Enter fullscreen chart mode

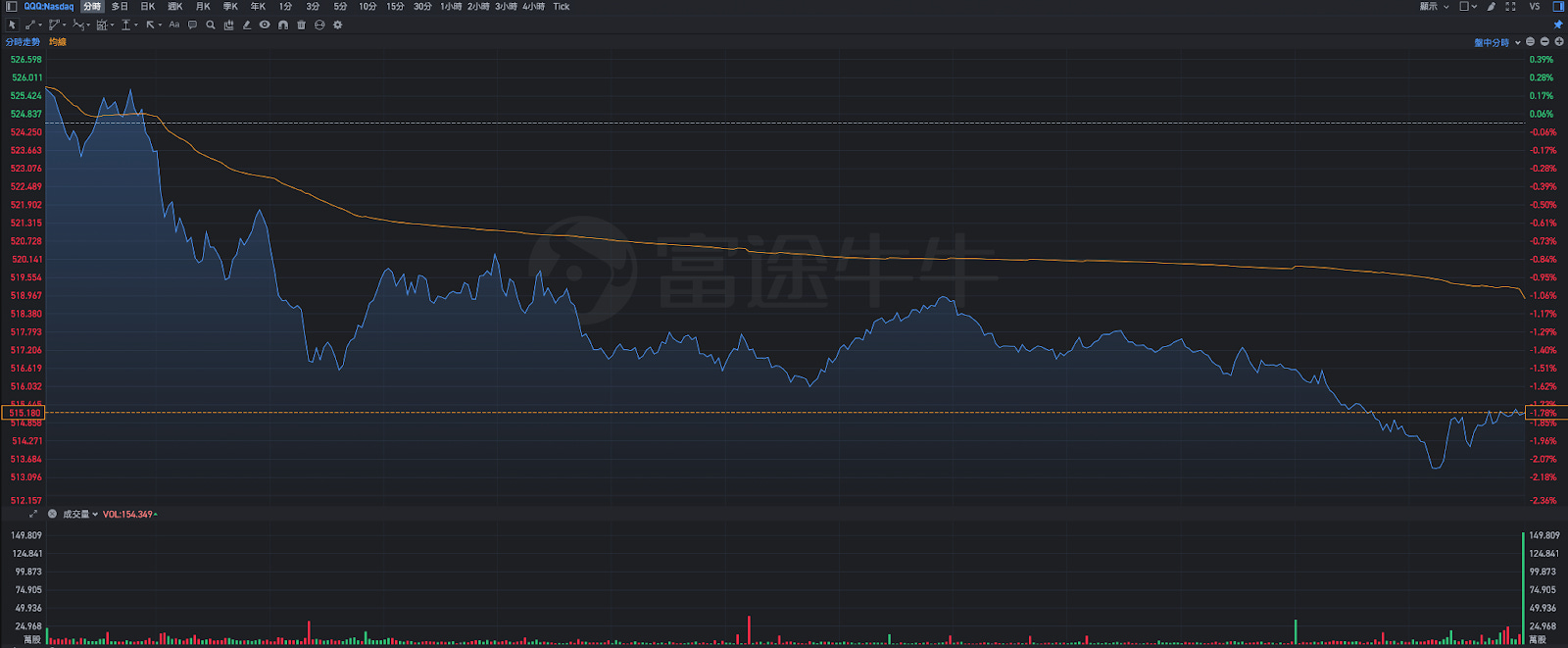(1510, 6)
